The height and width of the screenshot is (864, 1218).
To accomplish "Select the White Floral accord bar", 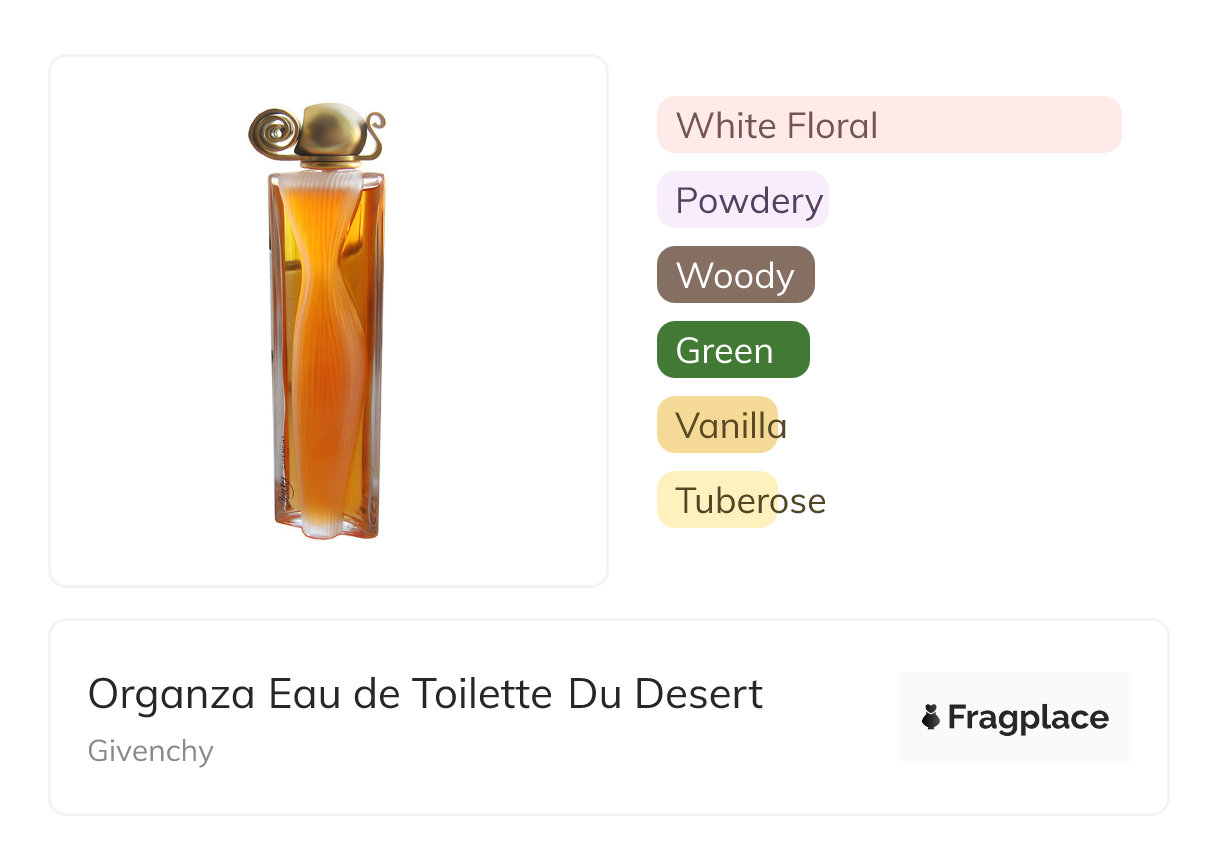I will click(888, 125).
